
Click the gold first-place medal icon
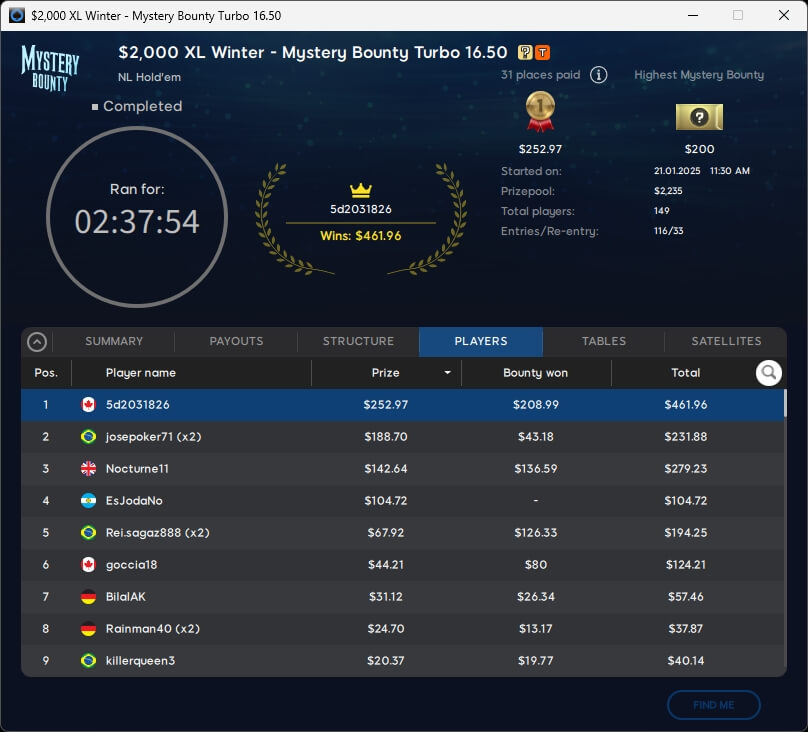tap(540, 111)
